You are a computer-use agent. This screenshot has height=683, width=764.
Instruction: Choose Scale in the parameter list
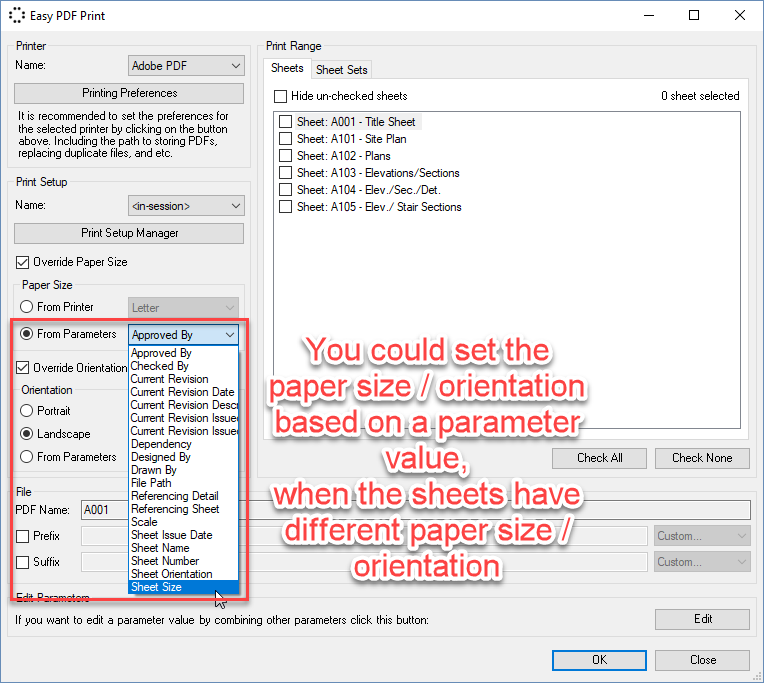184,522
